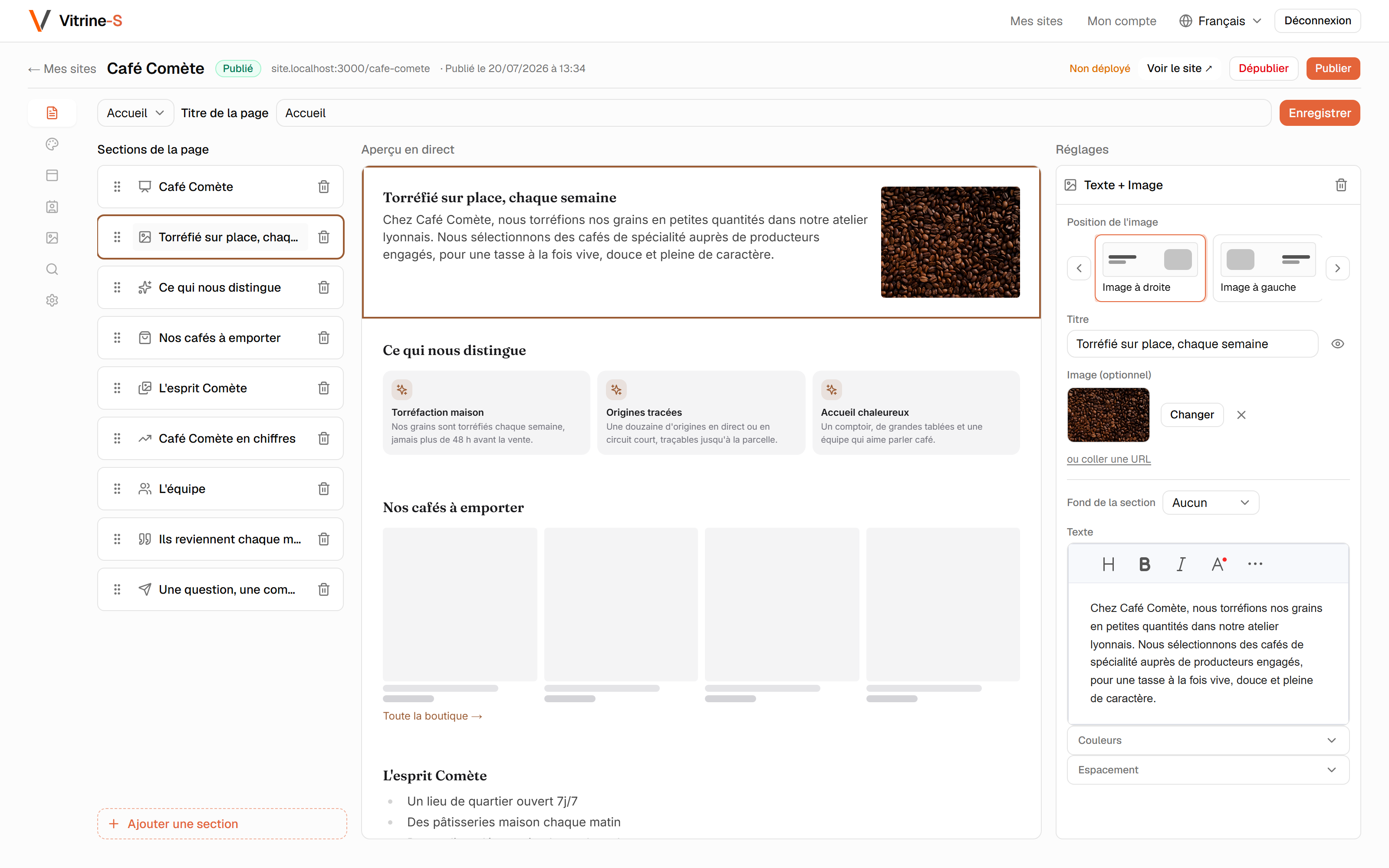Click the Publier button
1389x868 pixels.
click(1333, 68)
